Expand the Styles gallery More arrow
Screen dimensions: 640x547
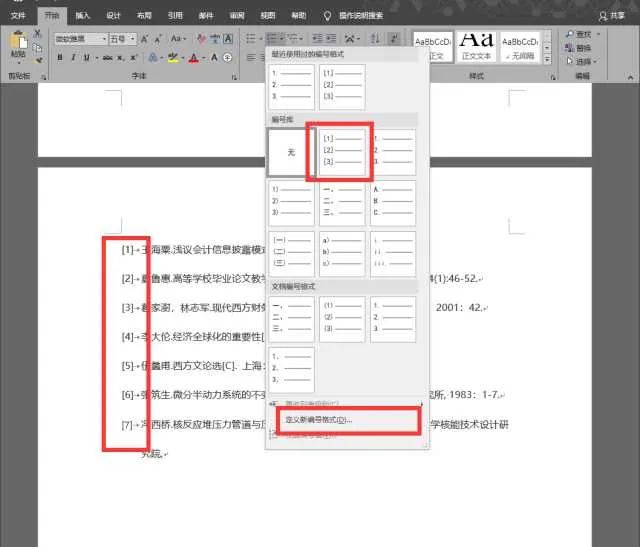point(547,59)
